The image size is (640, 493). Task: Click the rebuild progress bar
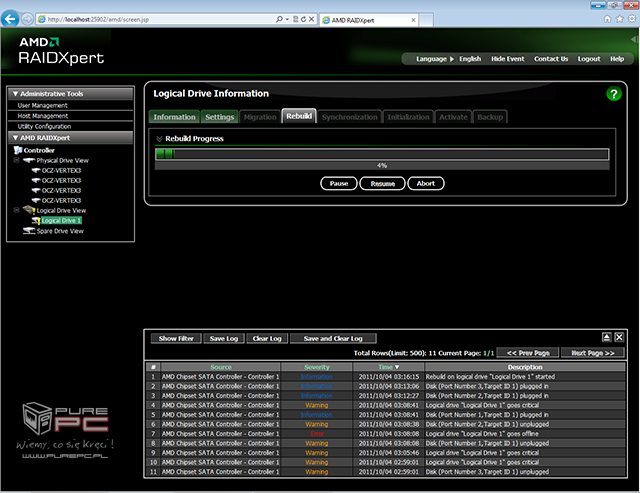(x=382, y=154)
